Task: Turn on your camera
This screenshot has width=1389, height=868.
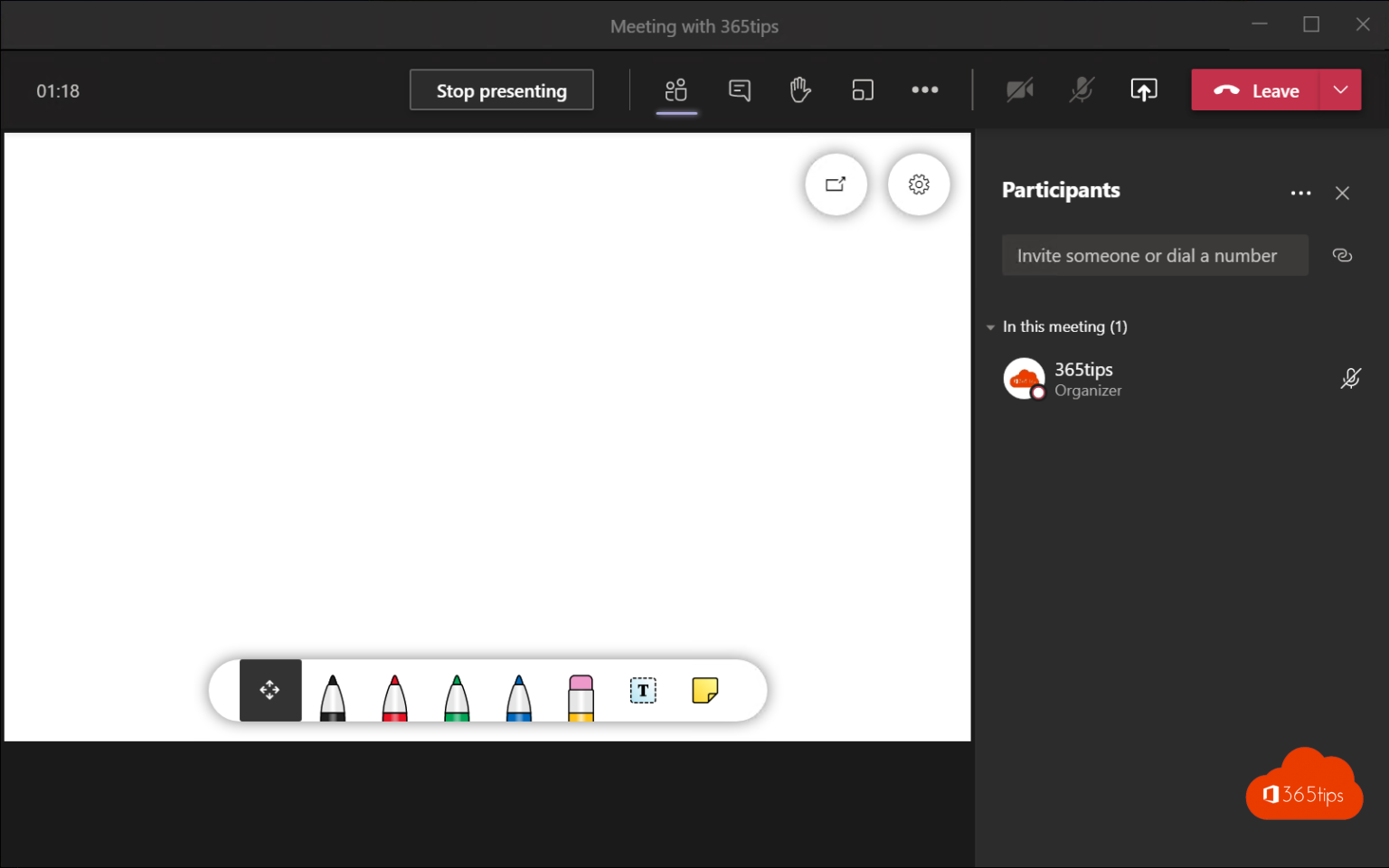Action: (1020, 90)
